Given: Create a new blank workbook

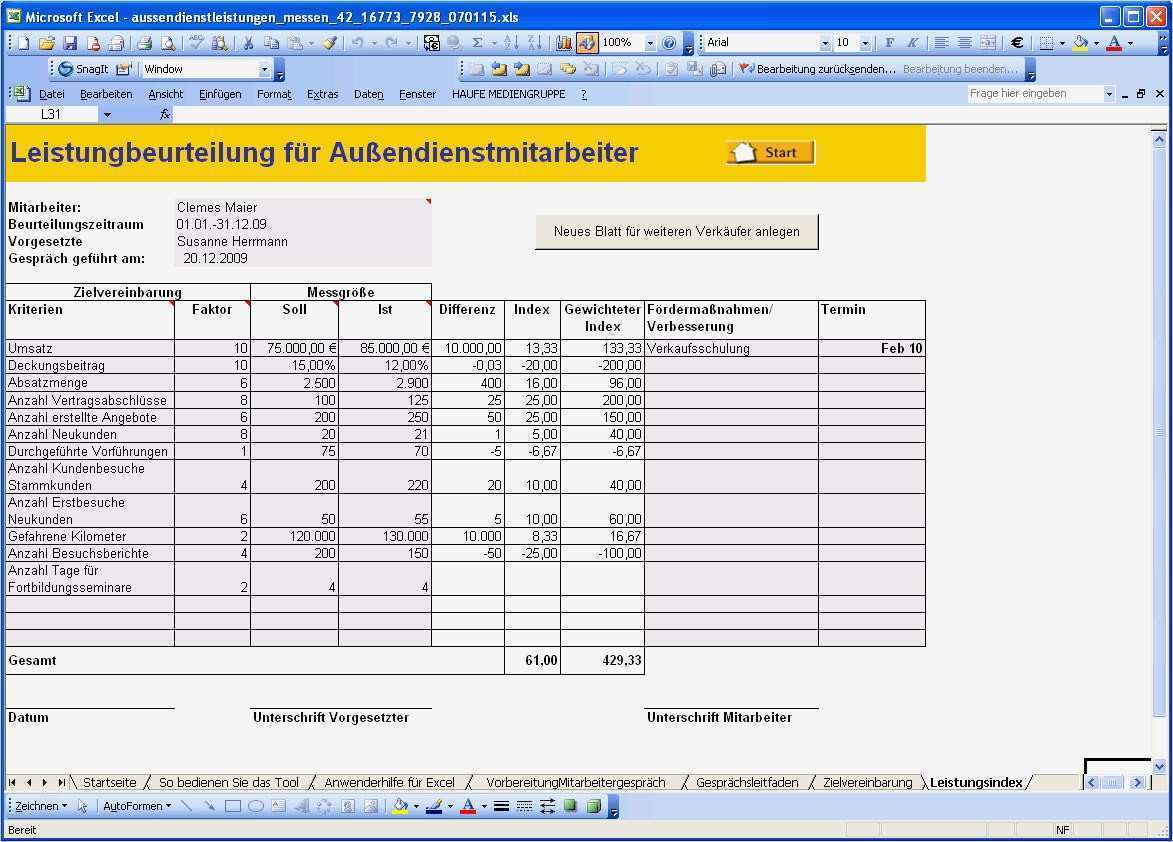Looking at the screenshot, I should click(x=23, y=43).
